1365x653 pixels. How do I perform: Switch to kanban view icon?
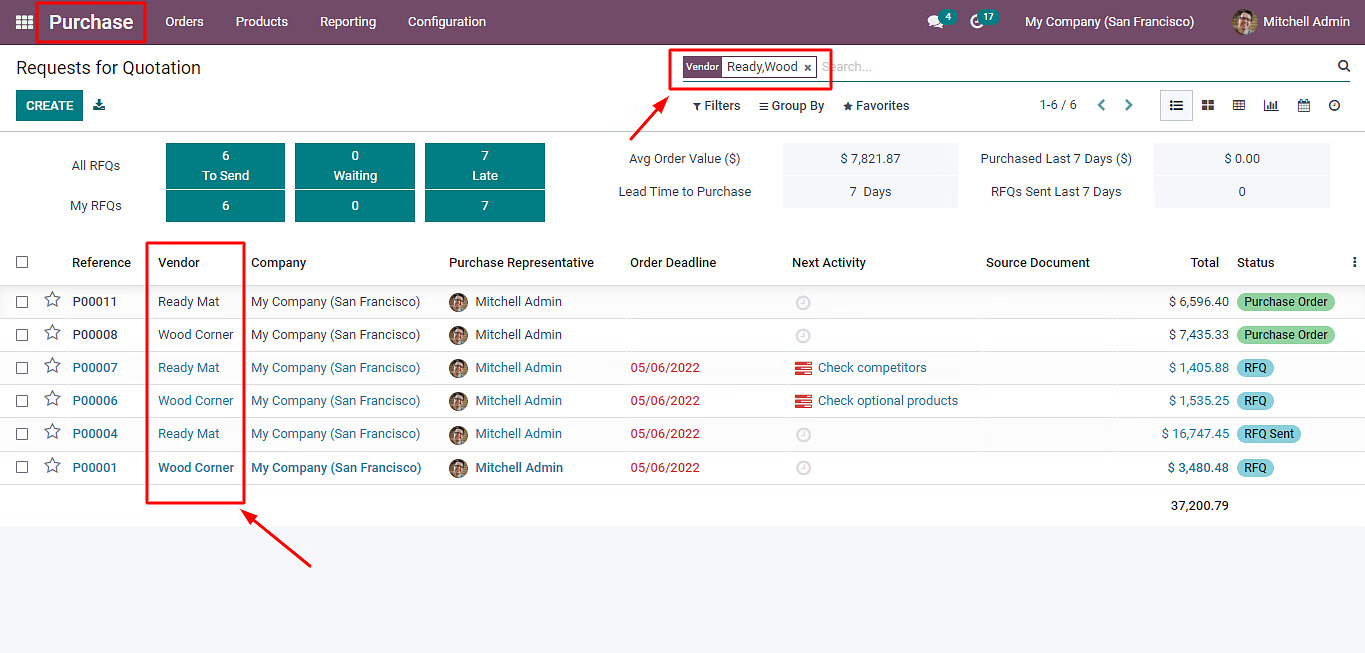(1208, 105)
